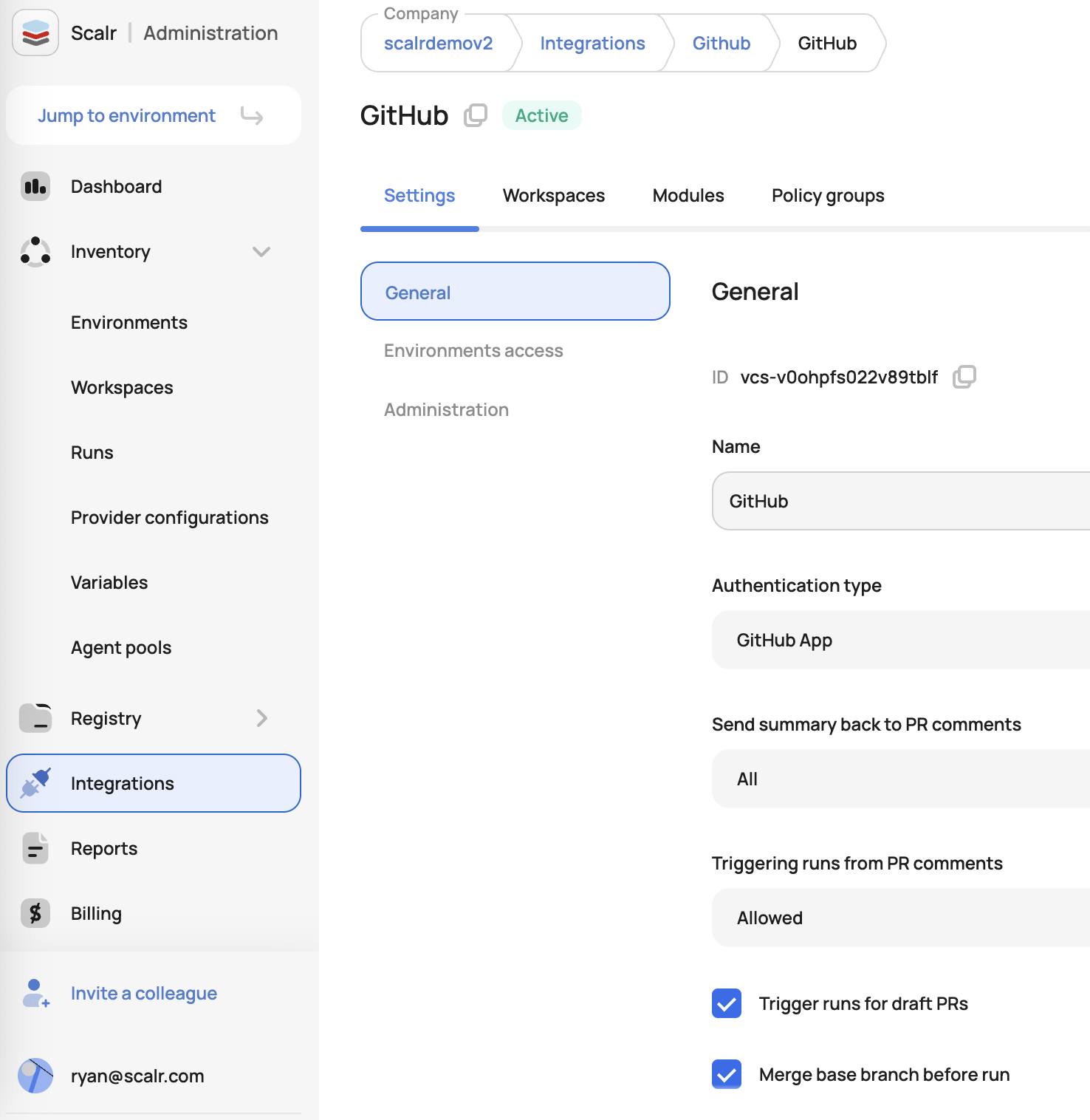This screenshot has width=1090, height=1120.
Task: Click the Invite a colleague person icon
Action: (35, 993)
